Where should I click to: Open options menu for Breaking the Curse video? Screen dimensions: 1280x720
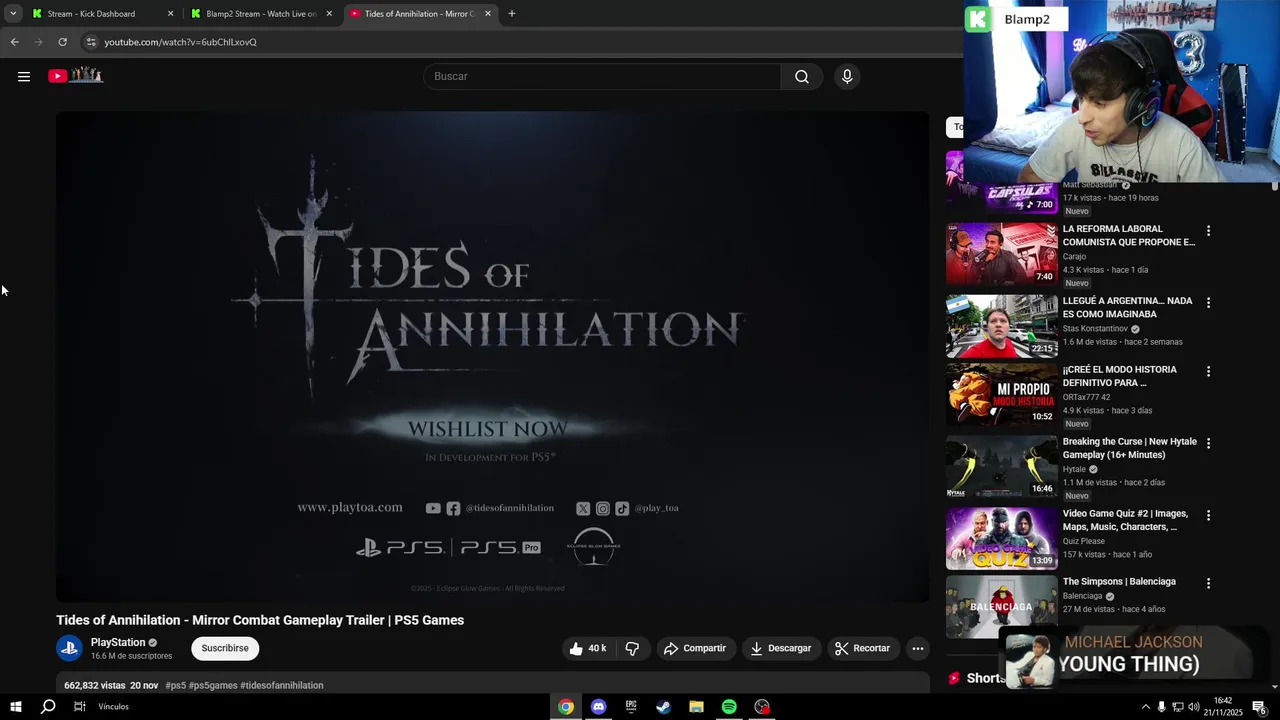tap(1208, 444)
